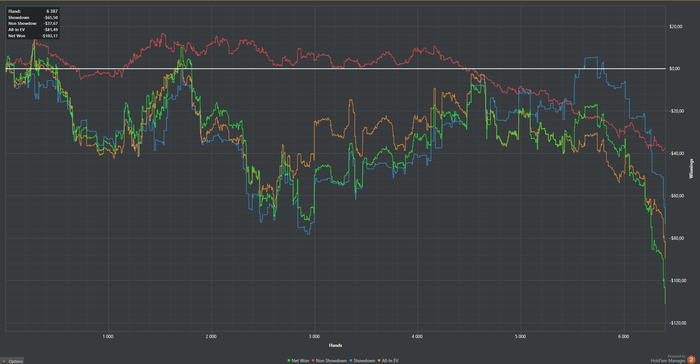The height and width of the screenshot is (364, 700).
Task: Click the 'Powered by Hold'em Manager' text
Action: [668, 359]
